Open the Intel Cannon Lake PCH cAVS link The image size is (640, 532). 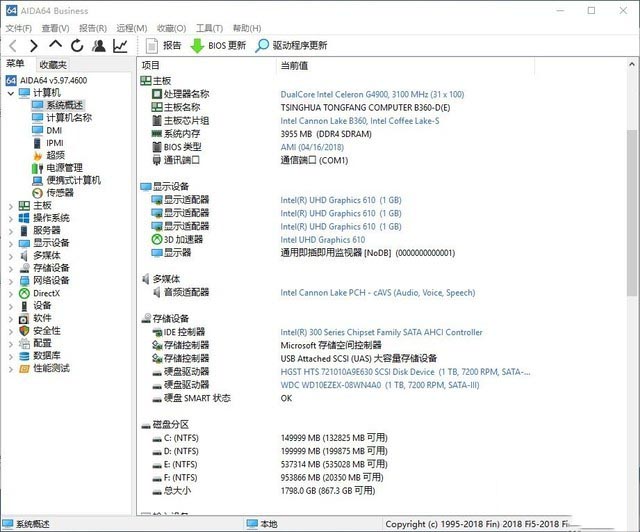(378, 293)
